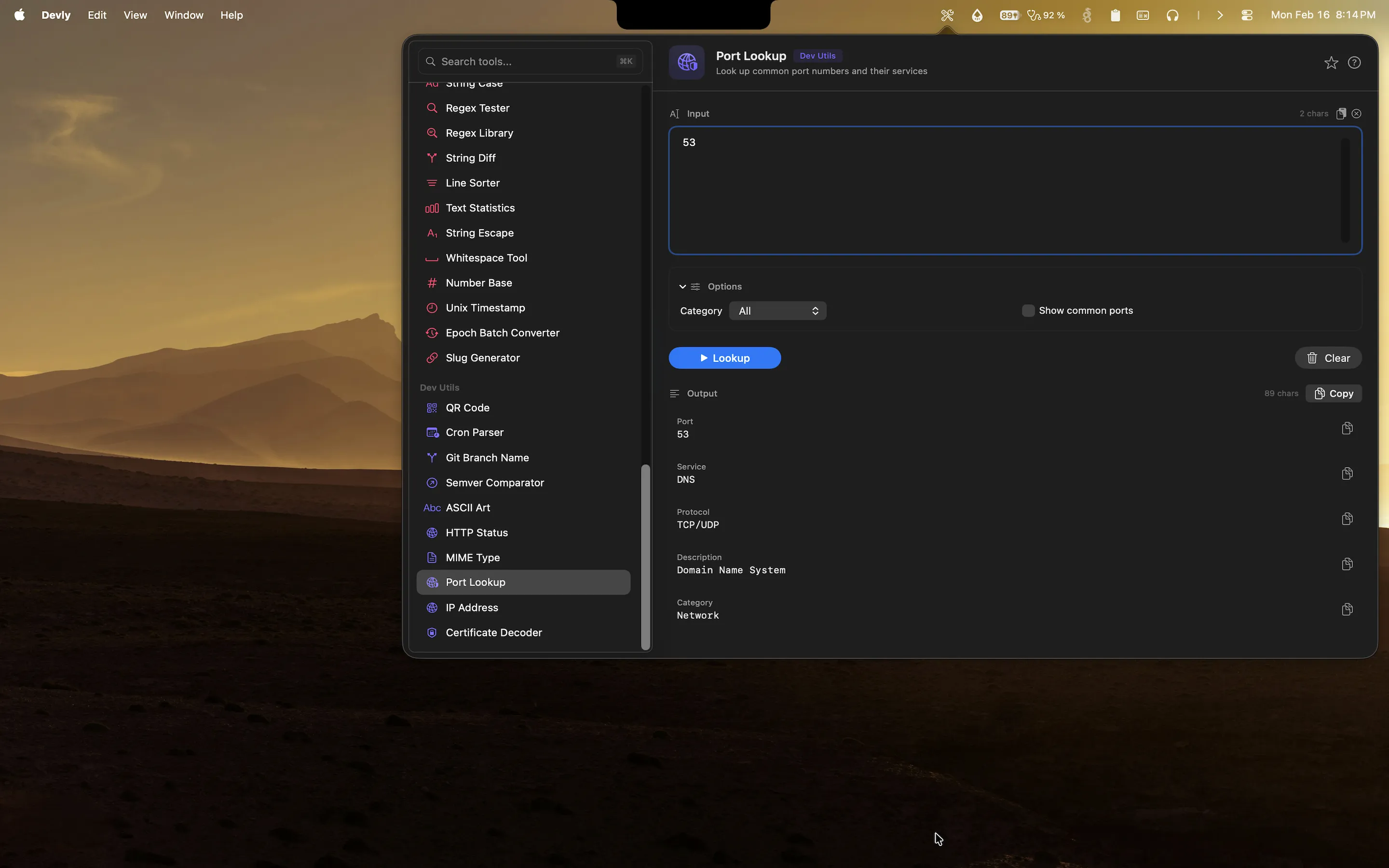
Task: Copy the Port value 53 icon
Action: (x=1347, y=428)
